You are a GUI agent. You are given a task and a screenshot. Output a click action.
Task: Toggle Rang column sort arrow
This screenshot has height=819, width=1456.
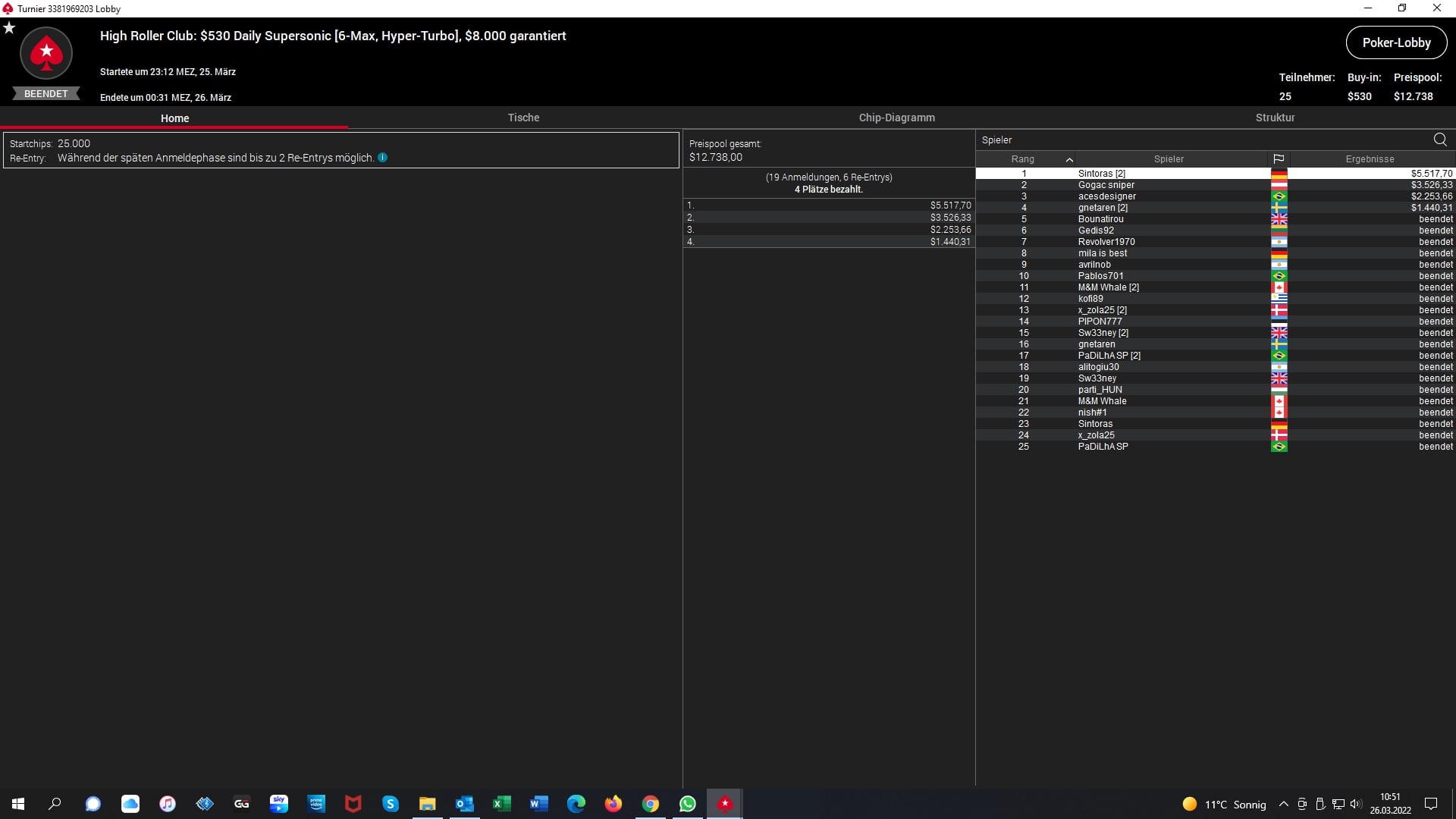1069,159
